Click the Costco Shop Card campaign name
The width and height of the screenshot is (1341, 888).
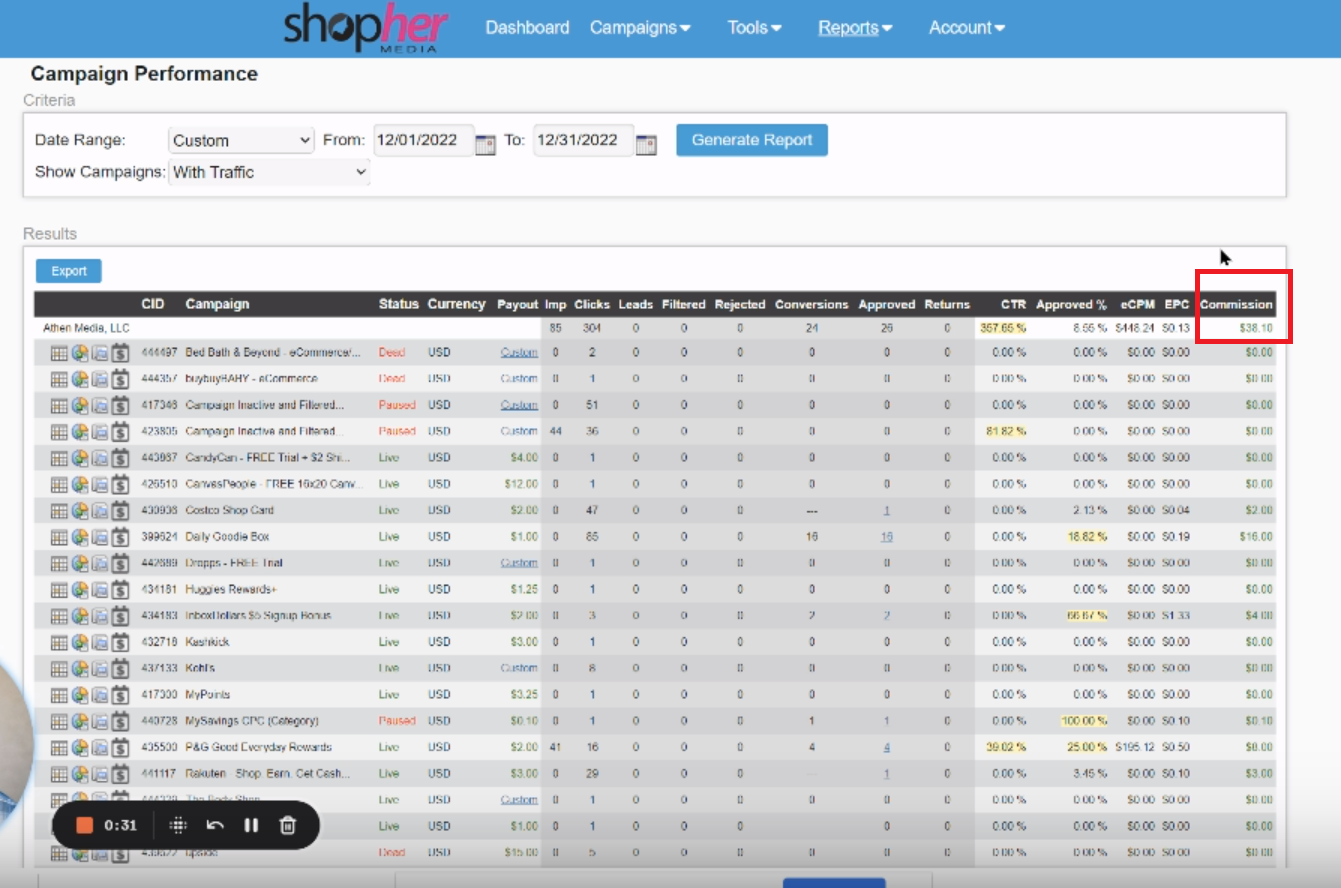[229, 510]
